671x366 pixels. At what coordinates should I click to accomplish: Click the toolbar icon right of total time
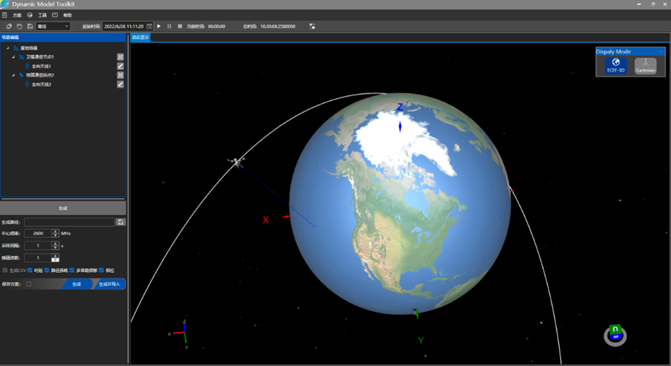coord(312,26)
